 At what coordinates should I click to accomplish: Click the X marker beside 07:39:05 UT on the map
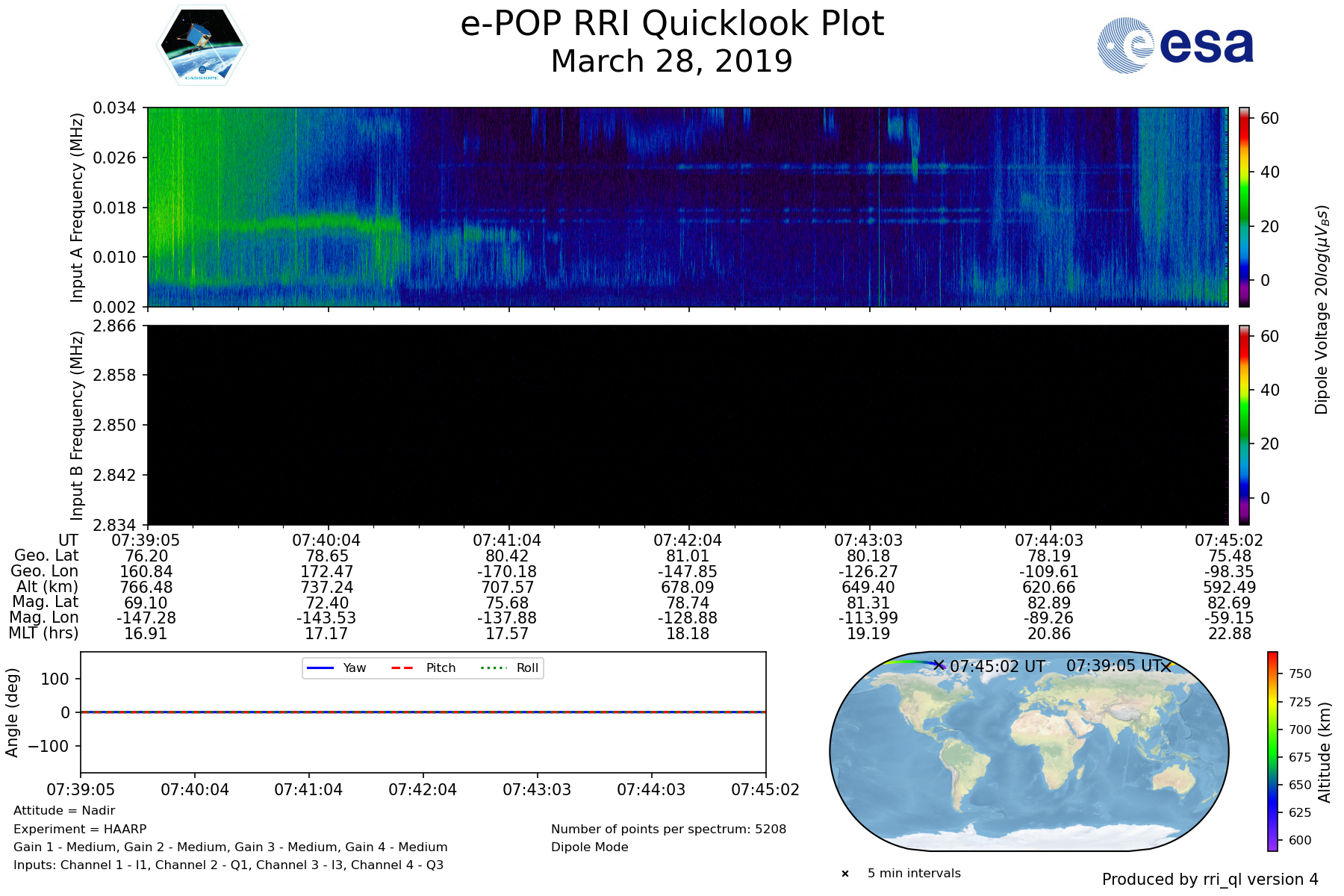click(x=1166, y=666)
